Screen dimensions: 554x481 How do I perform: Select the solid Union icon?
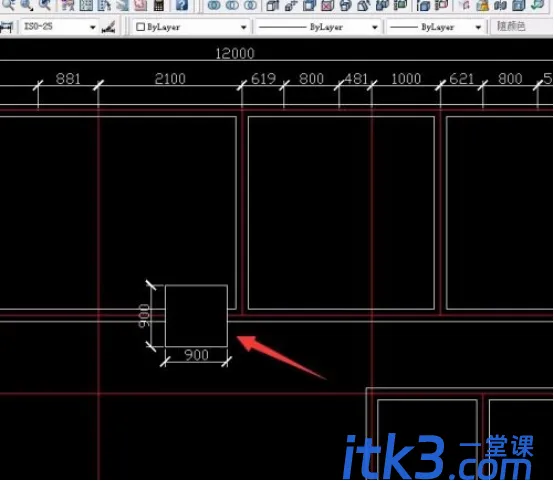[214, 5]
